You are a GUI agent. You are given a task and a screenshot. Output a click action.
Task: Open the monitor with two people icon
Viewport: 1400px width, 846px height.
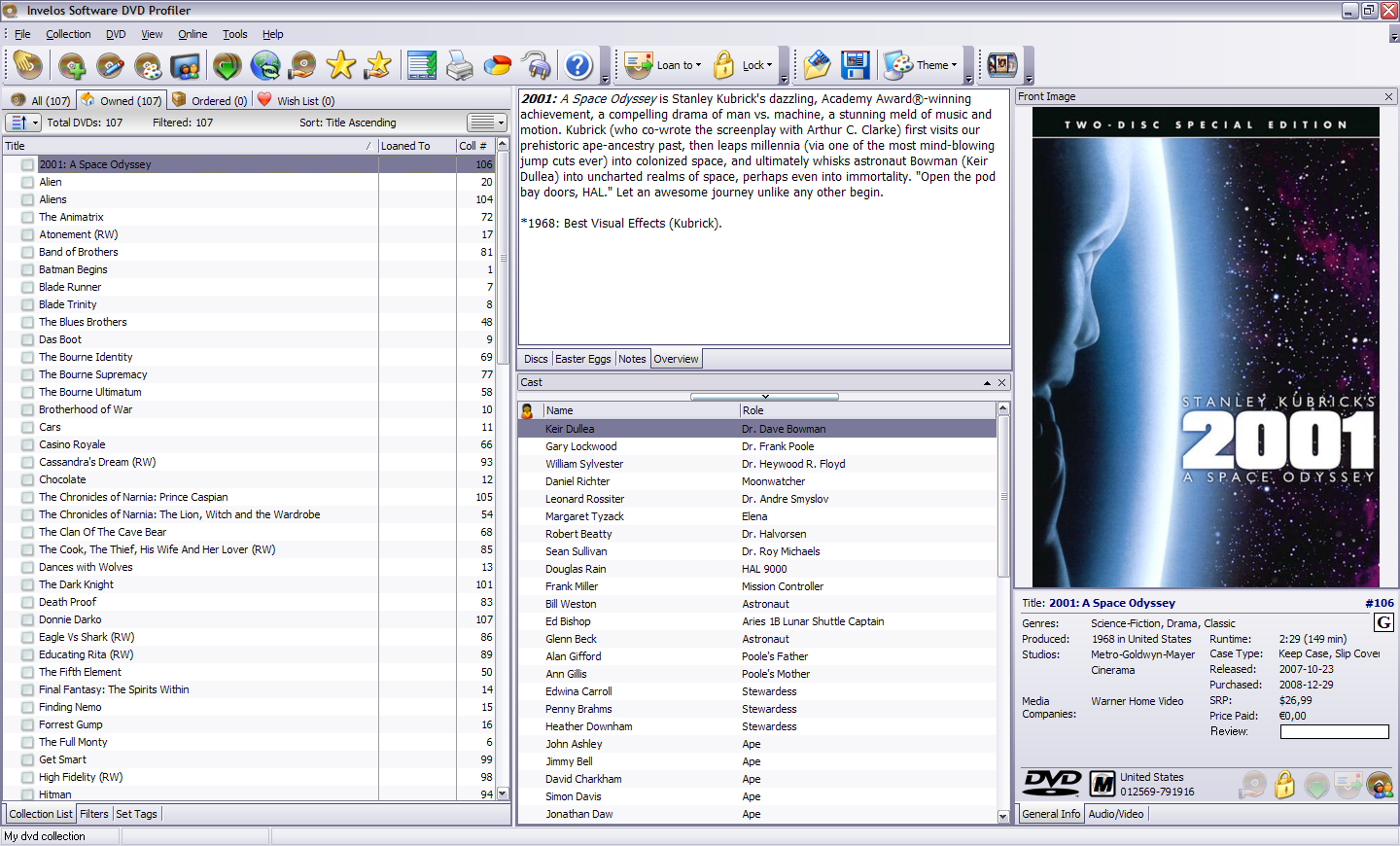185,65
